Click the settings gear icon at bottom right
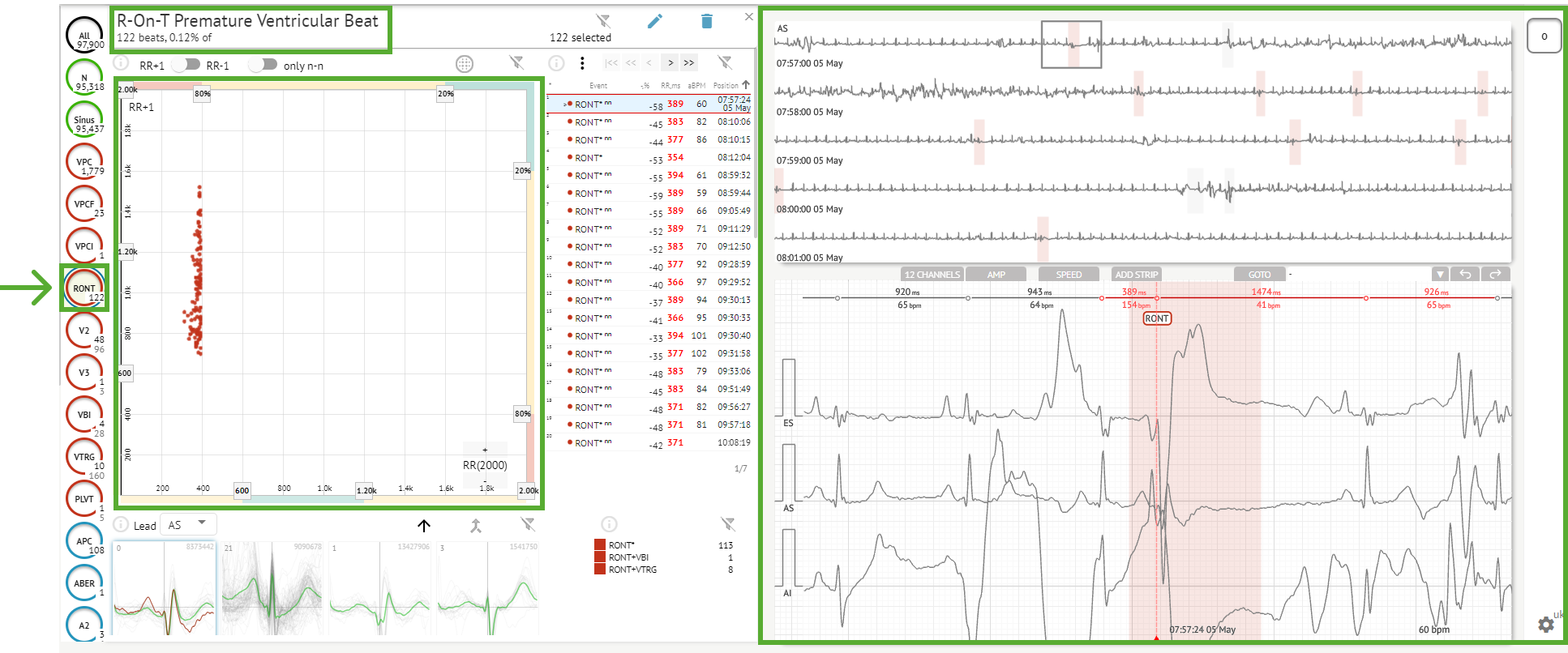The width and height of the screenshot is (1568, 653). [x=1545, y=625]
